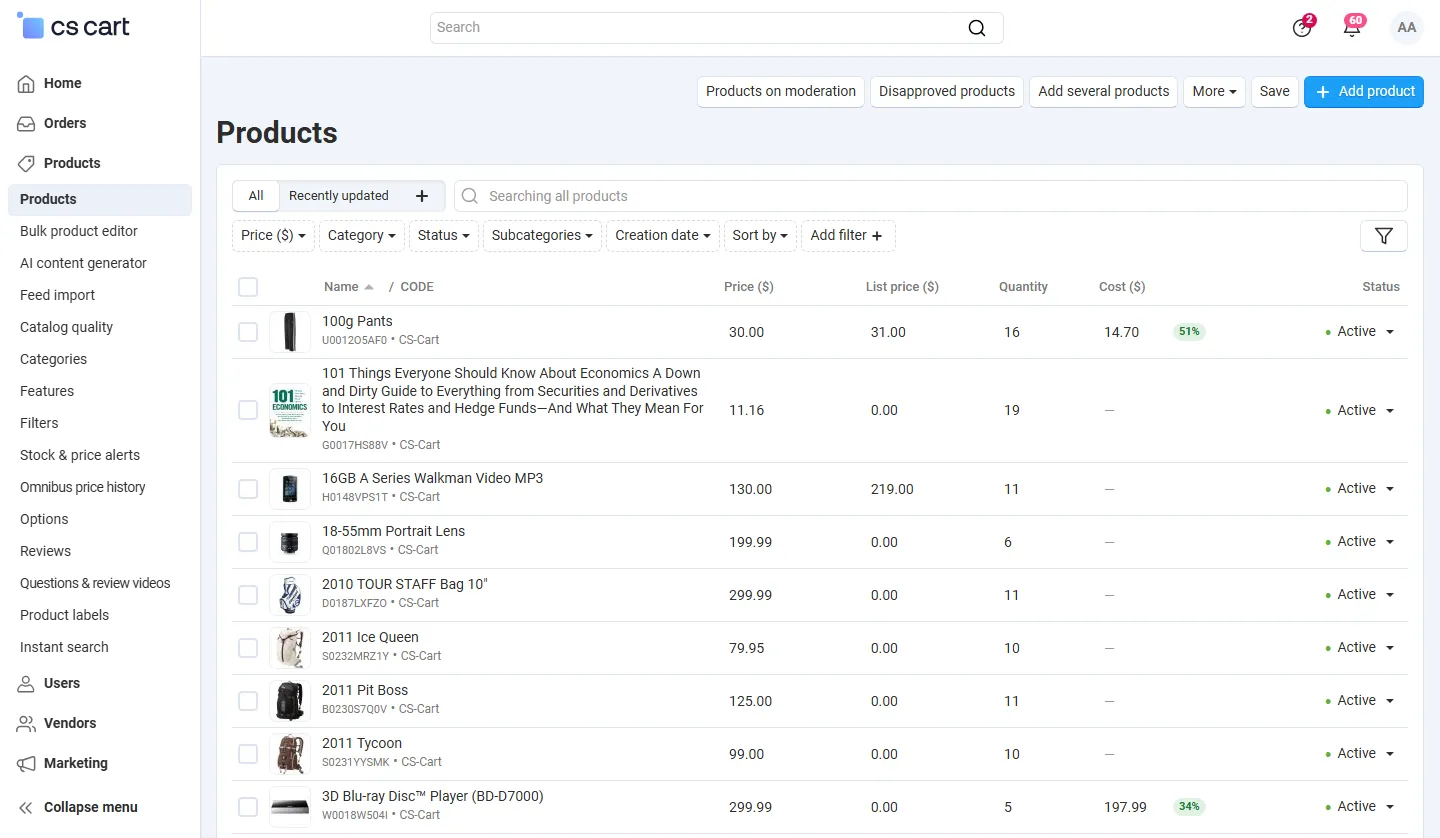Click the 51% margin badge for 100g Pants

point(1189,332)
